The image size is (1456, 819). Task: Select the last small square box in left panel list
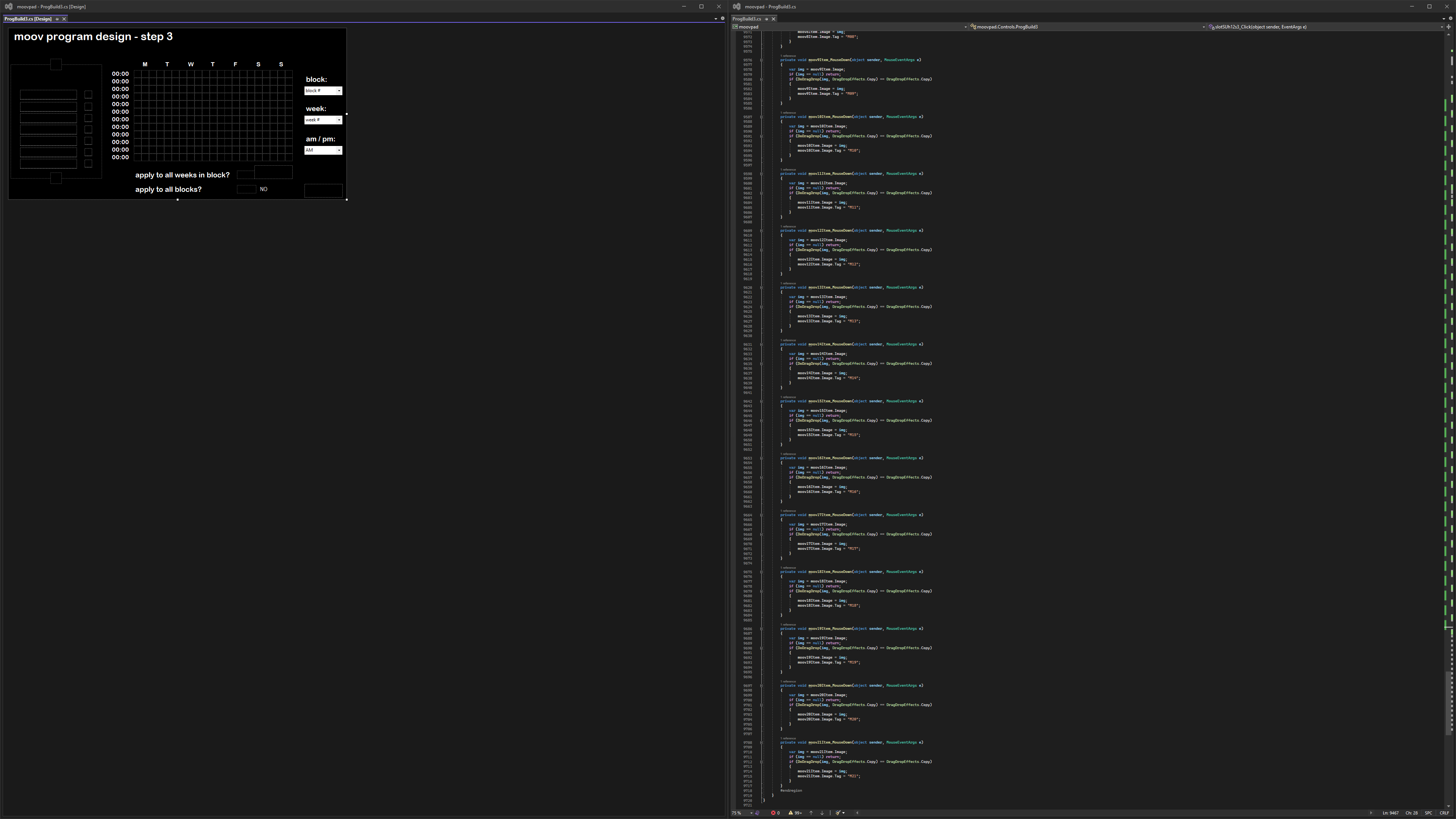(88, 164)
